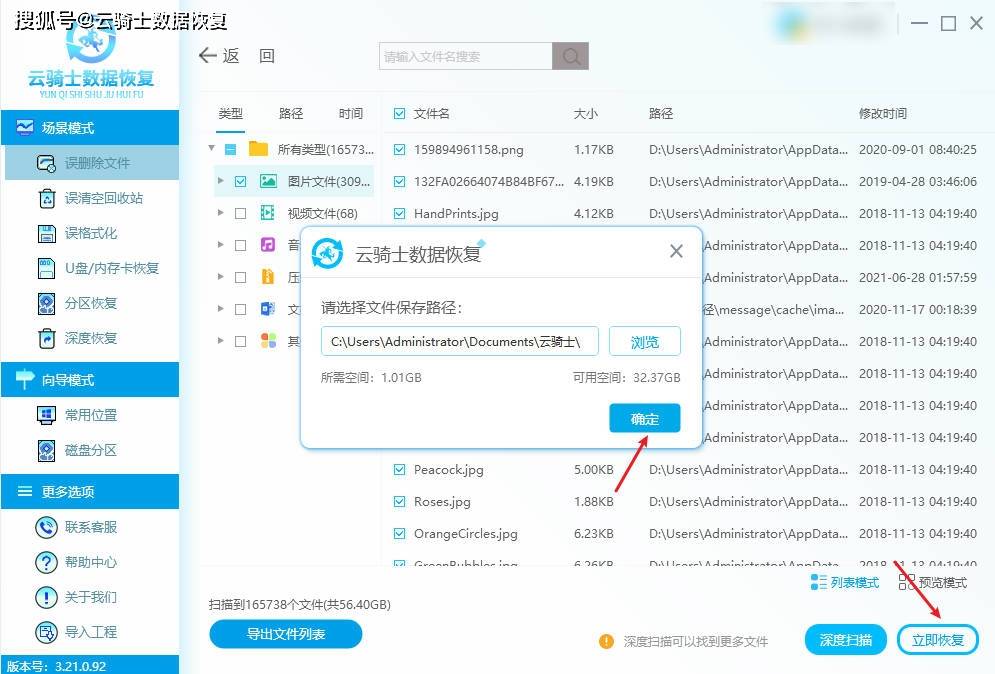Expand the 图片文件 tree node
The image size is (995, 674).
[x=220, y=182]
